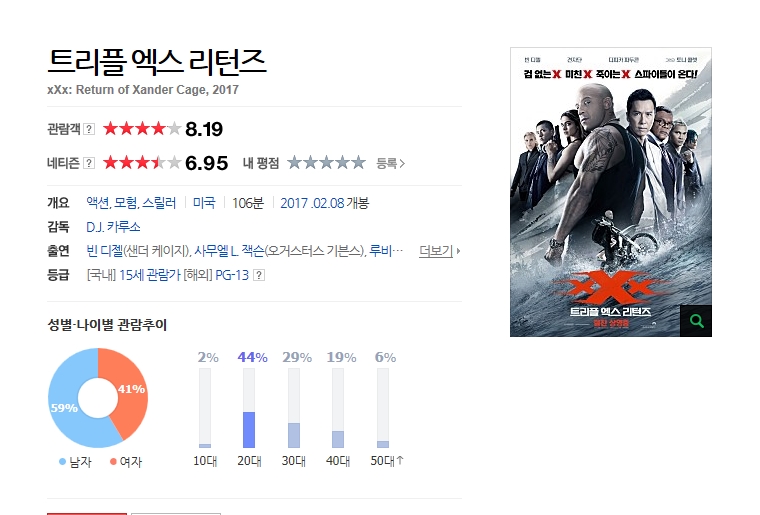Open help icon next to 관람객 rating
Image resolution: width=760 pixels, height=515 pixels.
[89, 129]
